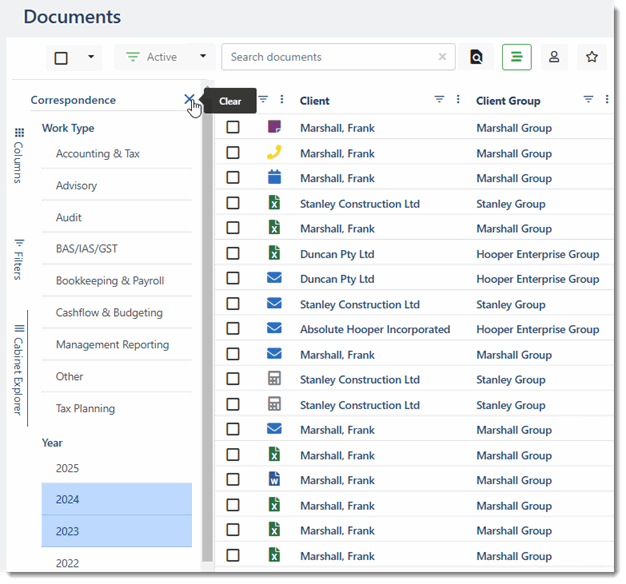This screenshot has height=584, width=626.
Task: Select Bookkeeping & Payroll work type
Action: (117, 281)
